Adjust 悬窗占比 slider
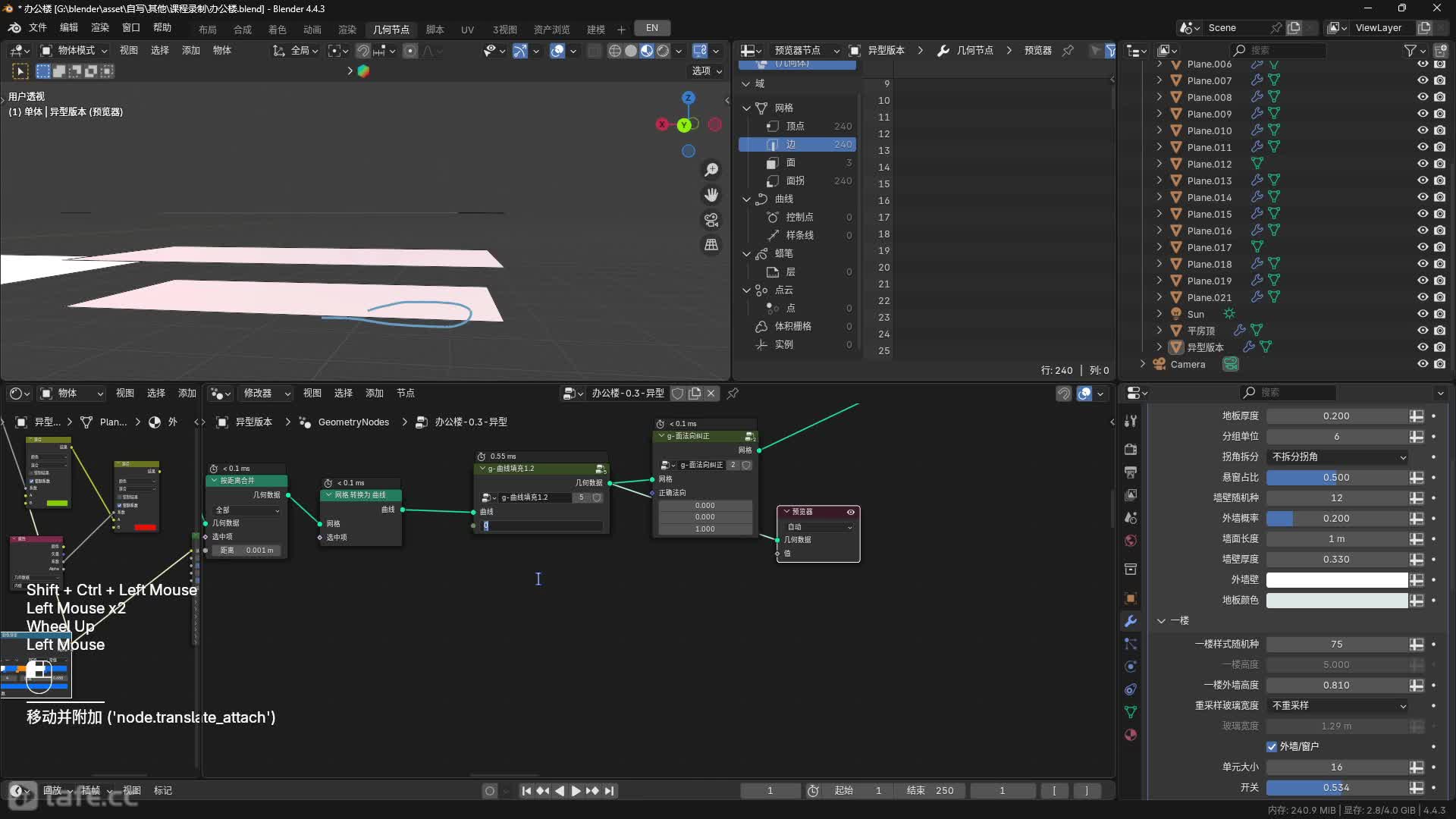Screen dimensions: 1456x819 coord(1338,477)
